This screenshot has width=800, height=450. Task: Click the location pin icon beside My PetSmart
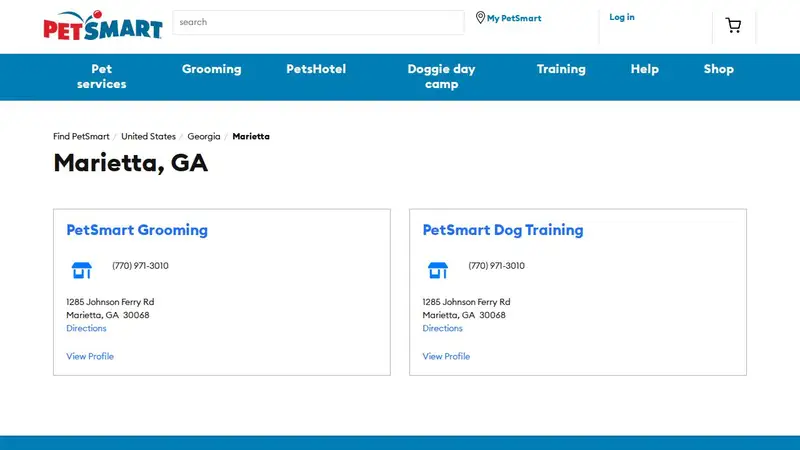click(x=480, y=18)
